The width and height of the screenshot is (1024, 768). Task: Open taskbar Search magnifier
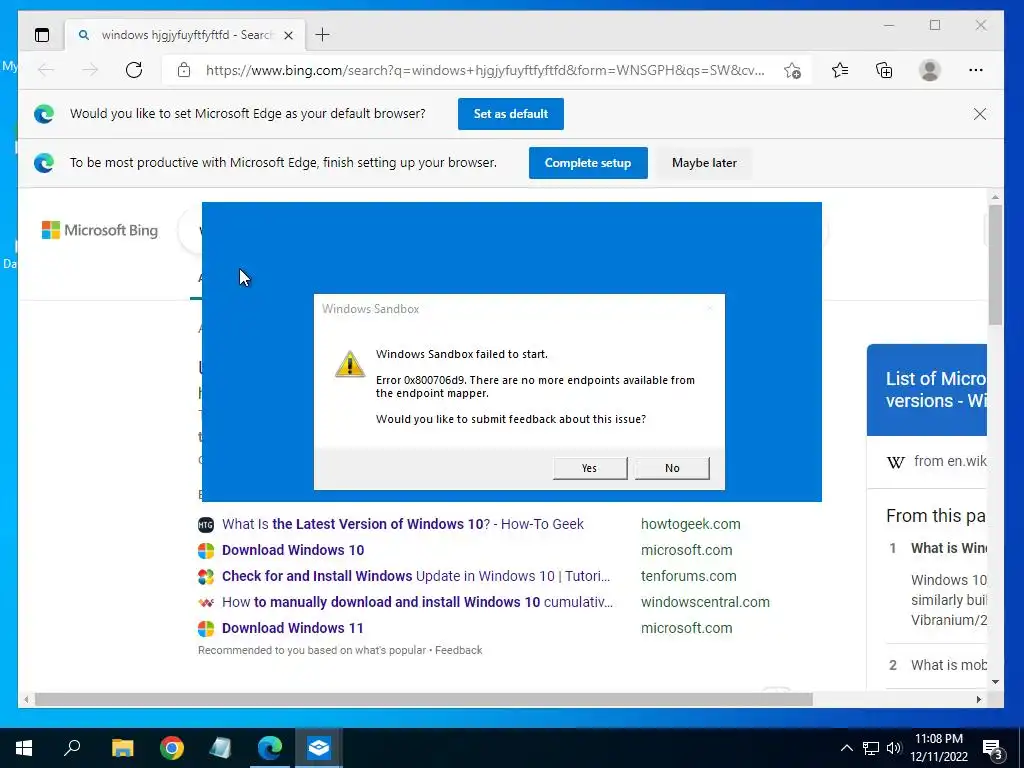72,748
